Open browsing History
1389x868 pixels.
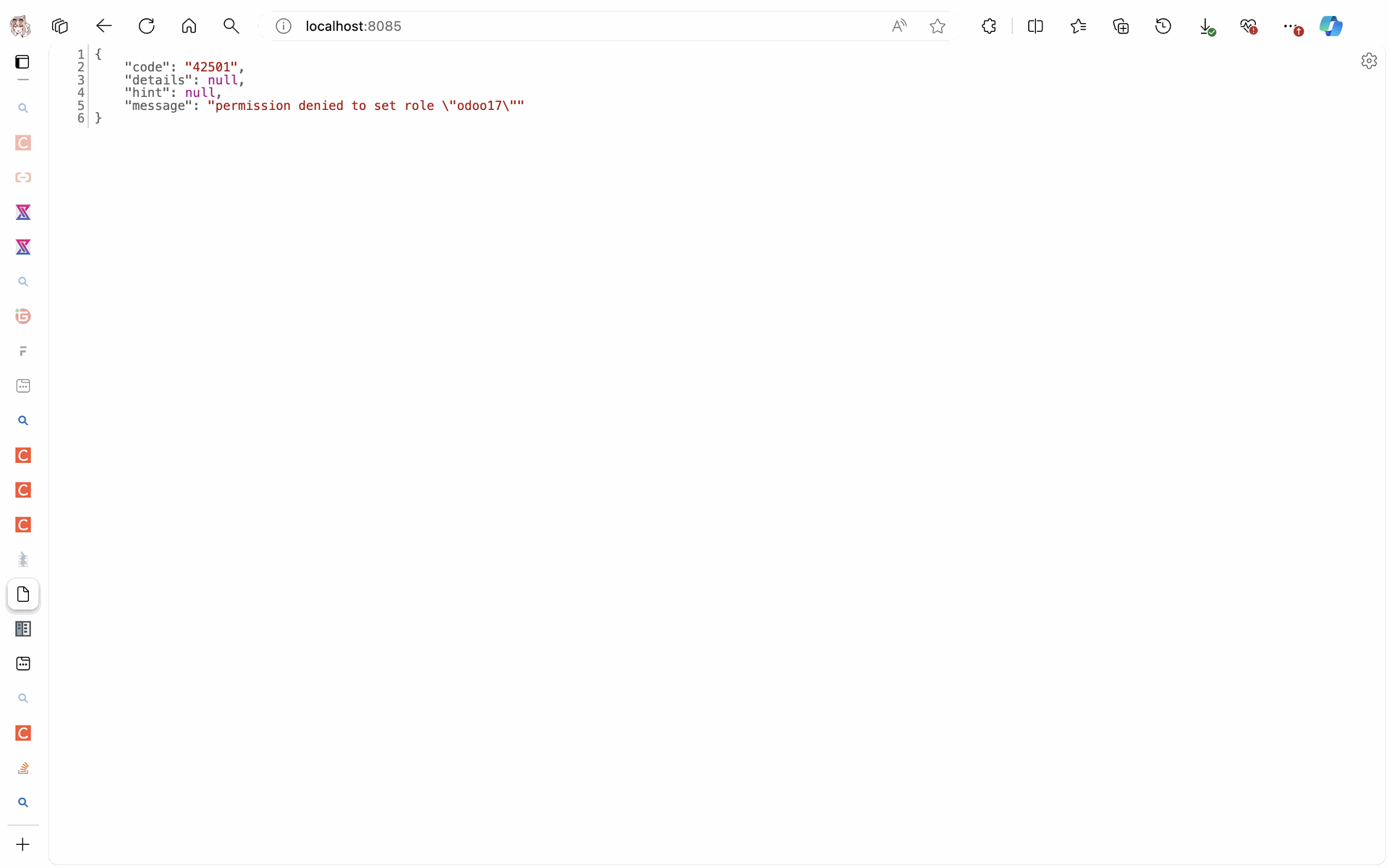[x=1163, y=26]
